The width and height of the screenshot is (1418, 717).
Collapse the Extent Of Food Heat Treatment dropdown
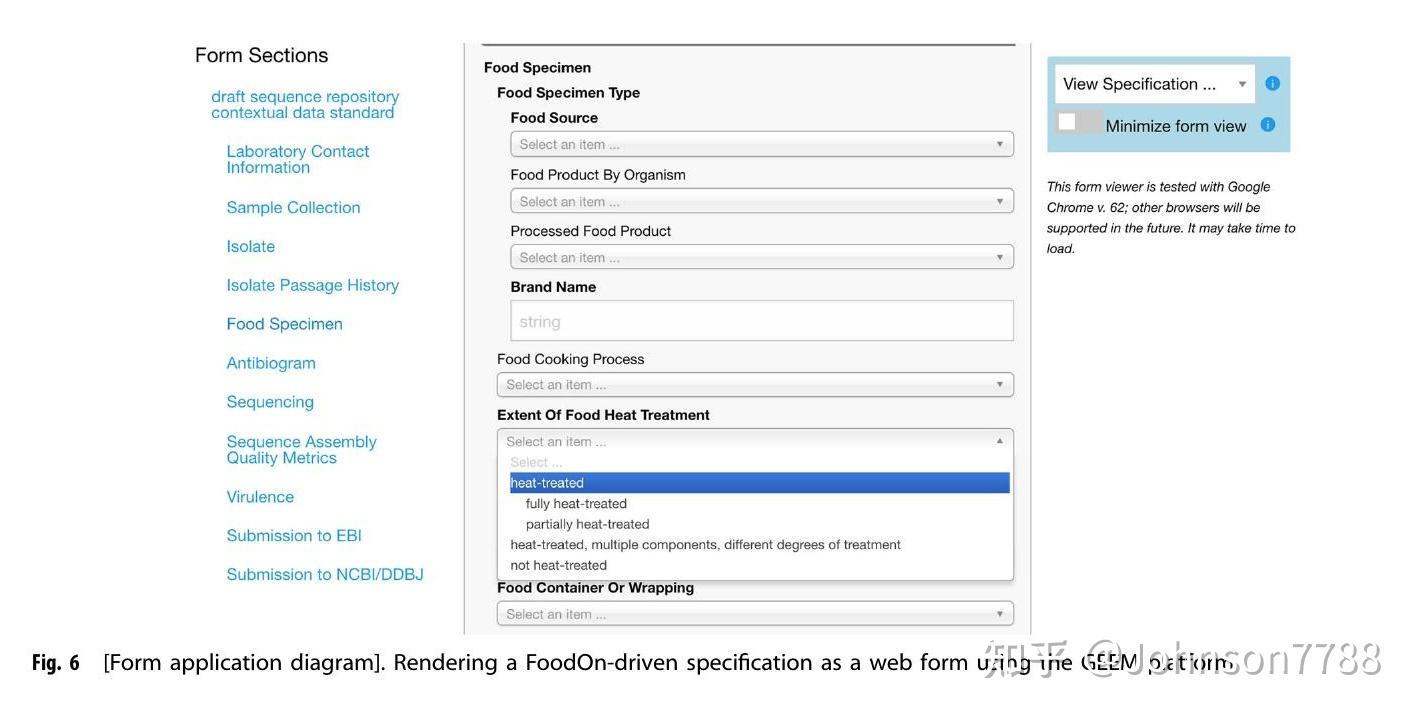(x=754, y=441)
